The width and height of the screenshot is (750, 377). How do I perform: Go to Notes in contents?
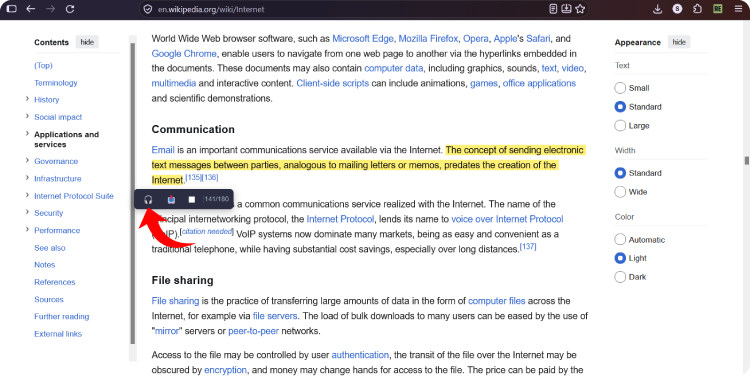click(44, 265)
